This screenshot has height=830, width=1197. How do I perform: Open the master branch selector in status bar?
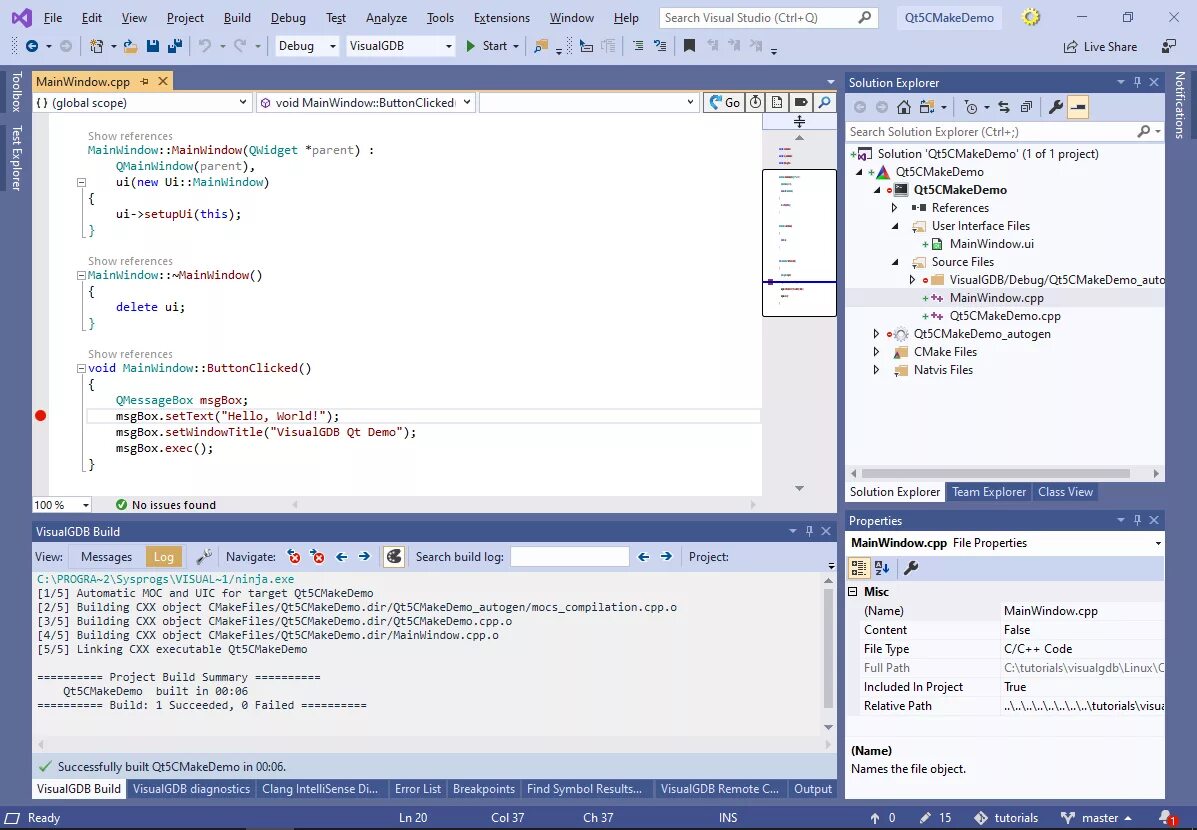(1097, 818)
